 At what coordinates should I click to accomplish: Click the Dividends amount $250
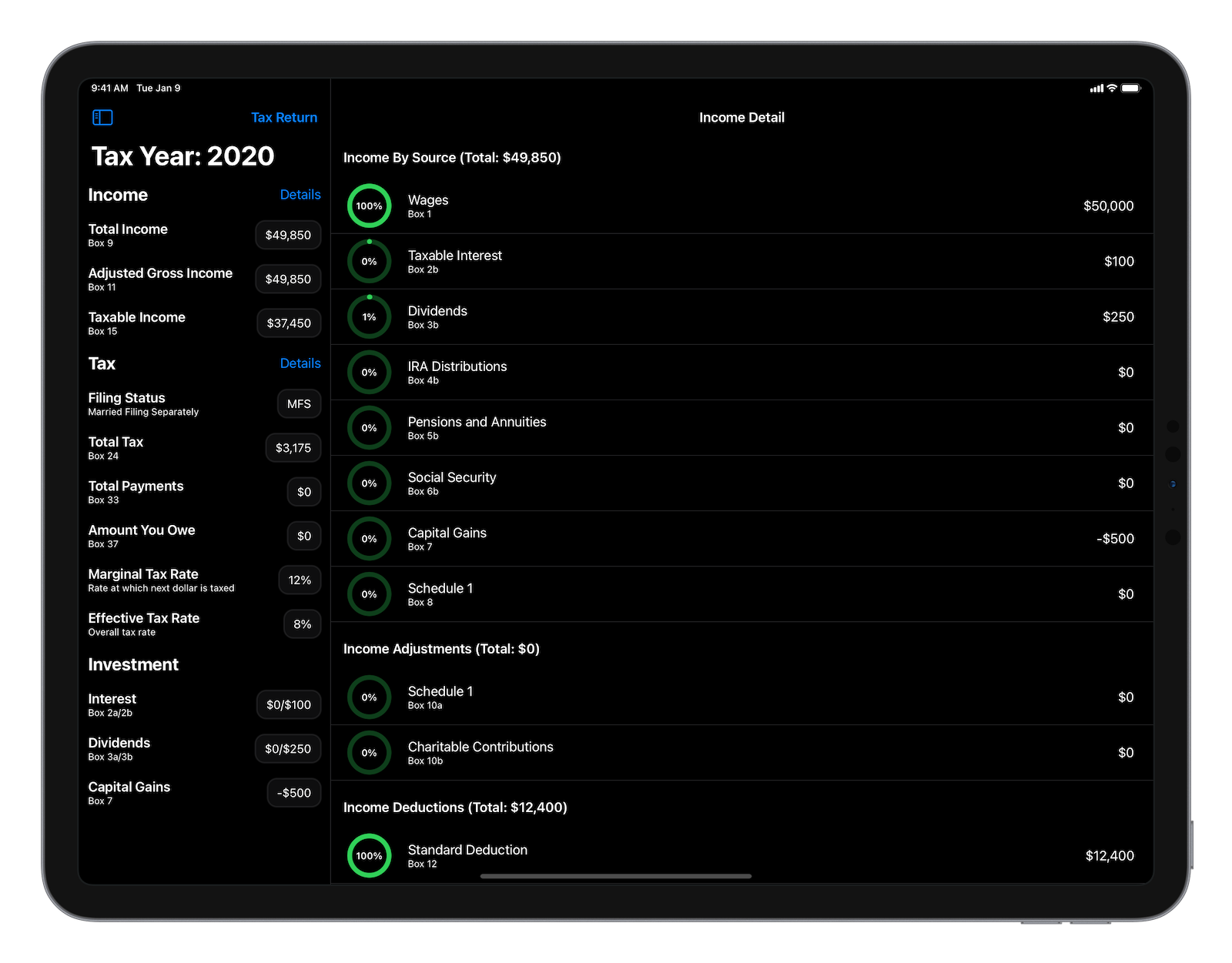click(1118, 316)
